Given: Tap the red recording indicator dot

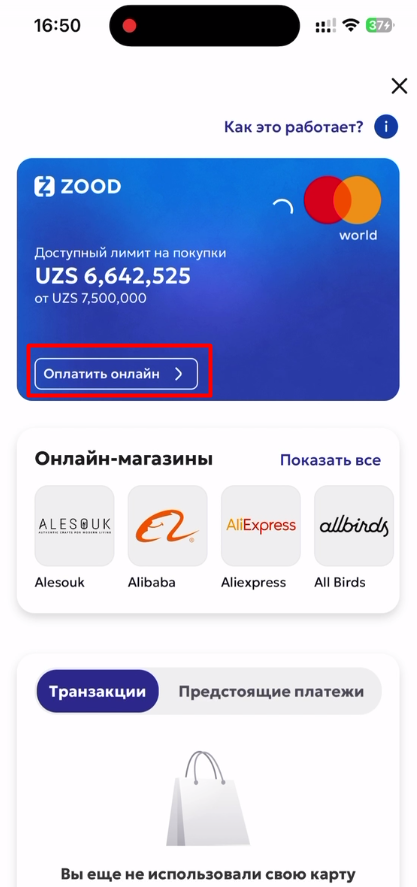Looking at the screenshot, I should [130, 25].
